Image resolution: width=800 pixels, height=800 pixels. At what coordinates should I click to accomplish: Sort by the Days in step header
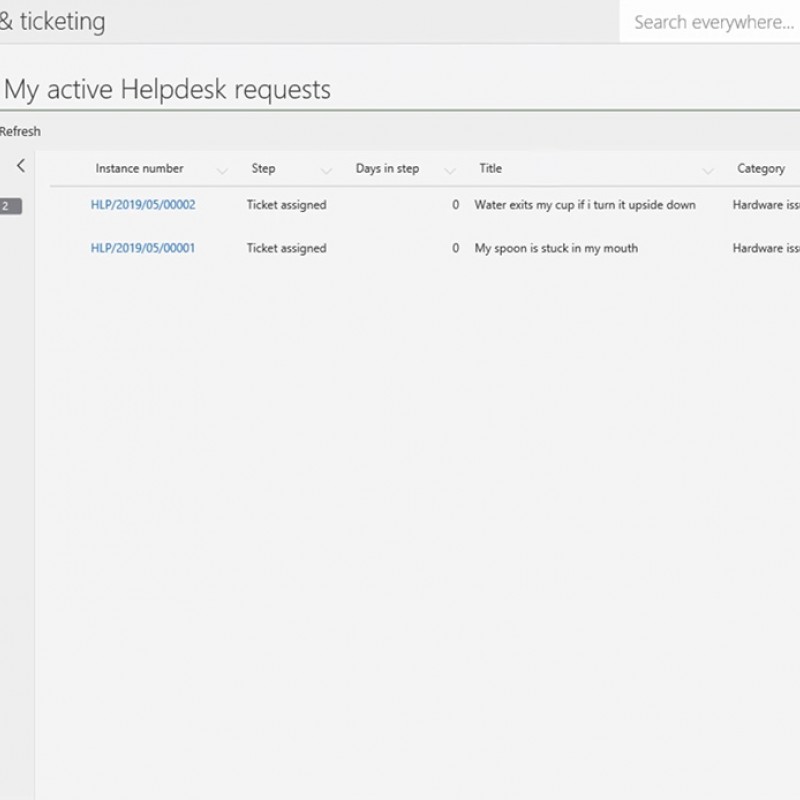pos(387,169)
